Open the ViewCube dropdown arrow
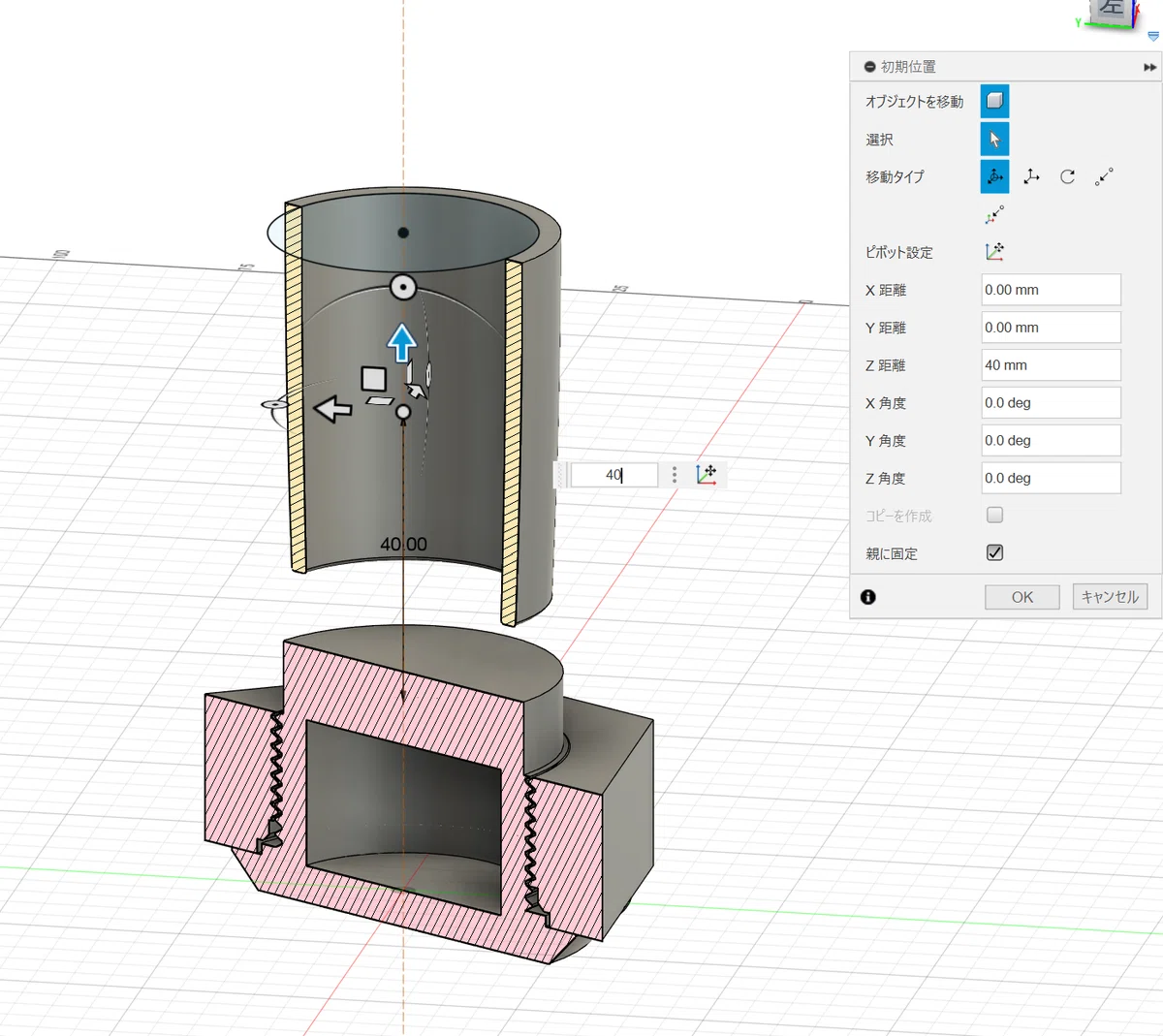The width and height of the screenshot is (1163, 1036). coord(1153,36)
